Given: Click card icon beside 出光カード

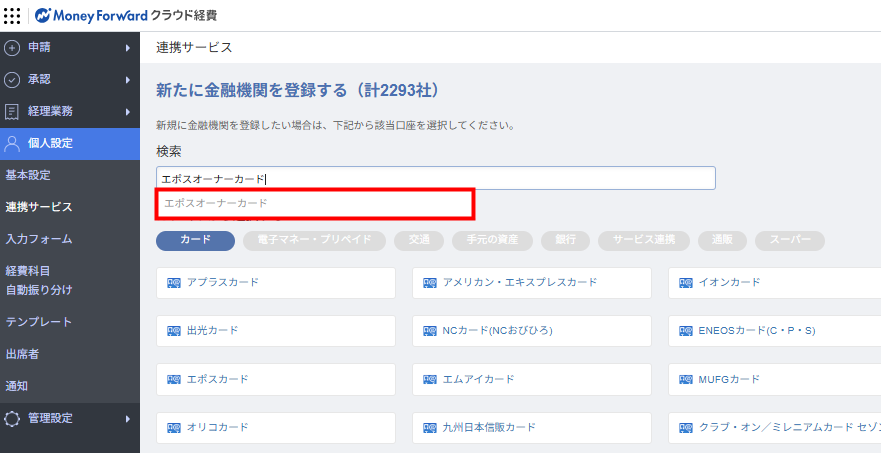Looking at the screenshot, I should click(174, 331).
